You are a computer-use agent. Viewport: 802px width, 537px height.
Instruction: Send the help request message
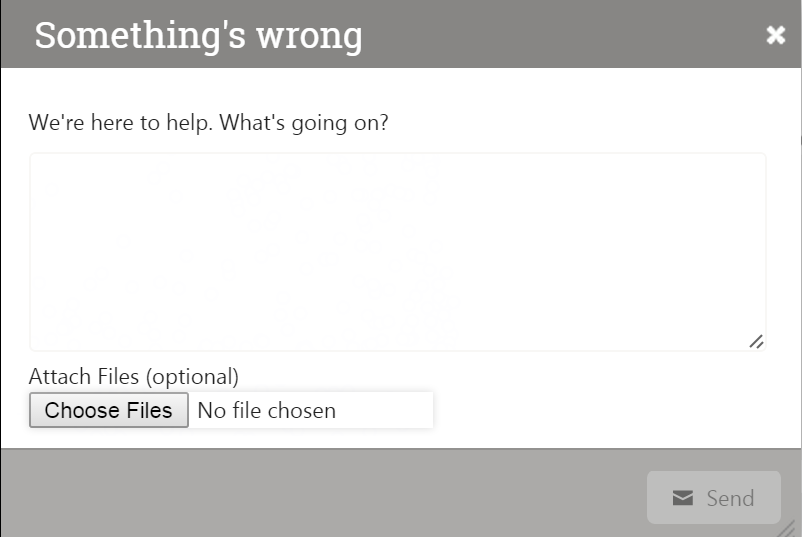pos(714,498)
